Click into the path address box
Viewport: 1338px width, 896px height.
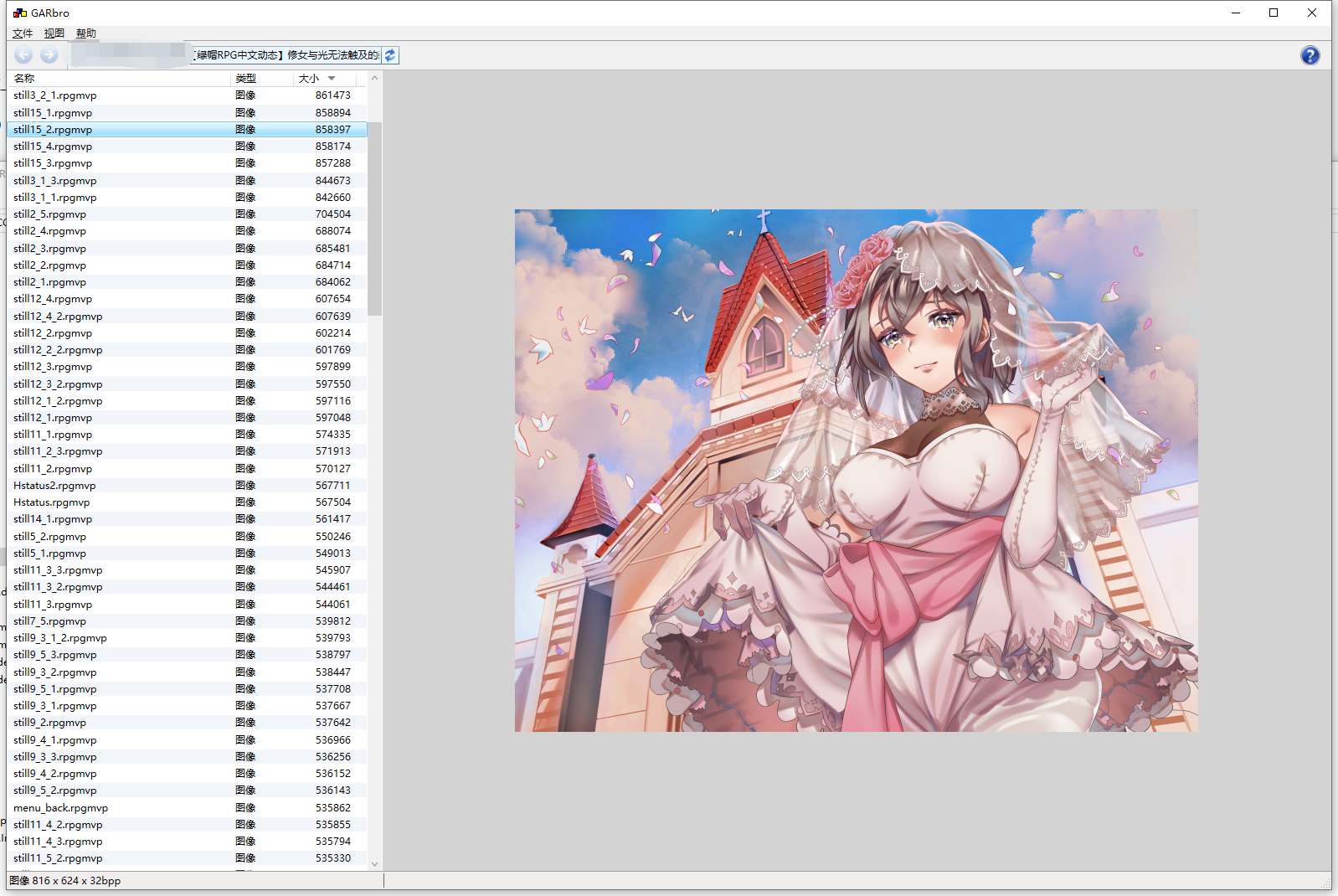tap(224, 55)
